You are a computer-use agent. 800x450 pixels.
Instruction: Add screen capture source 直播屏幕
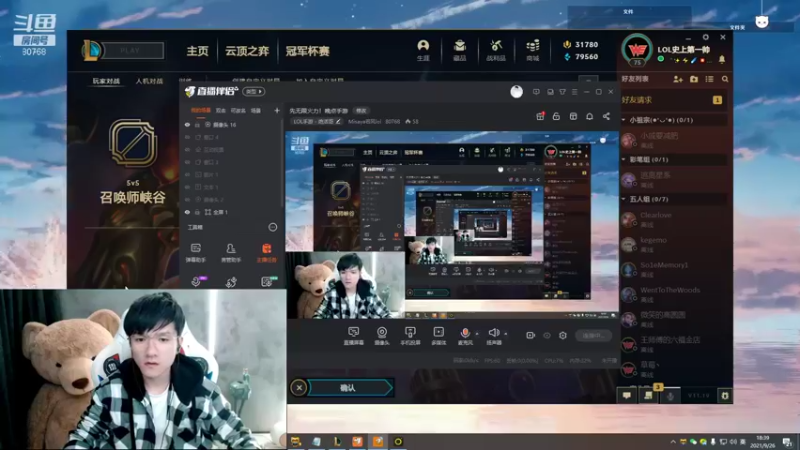[x=353, y=336]
